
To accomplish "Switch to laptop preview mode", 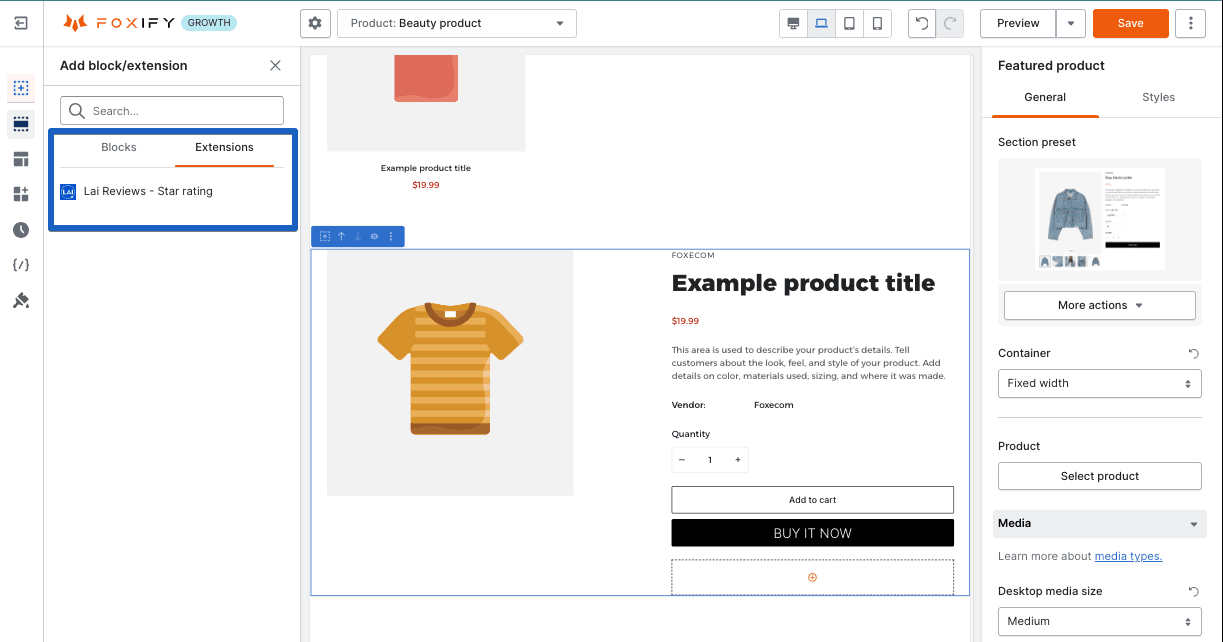I will pyautogui.click(x=822, y=23).
